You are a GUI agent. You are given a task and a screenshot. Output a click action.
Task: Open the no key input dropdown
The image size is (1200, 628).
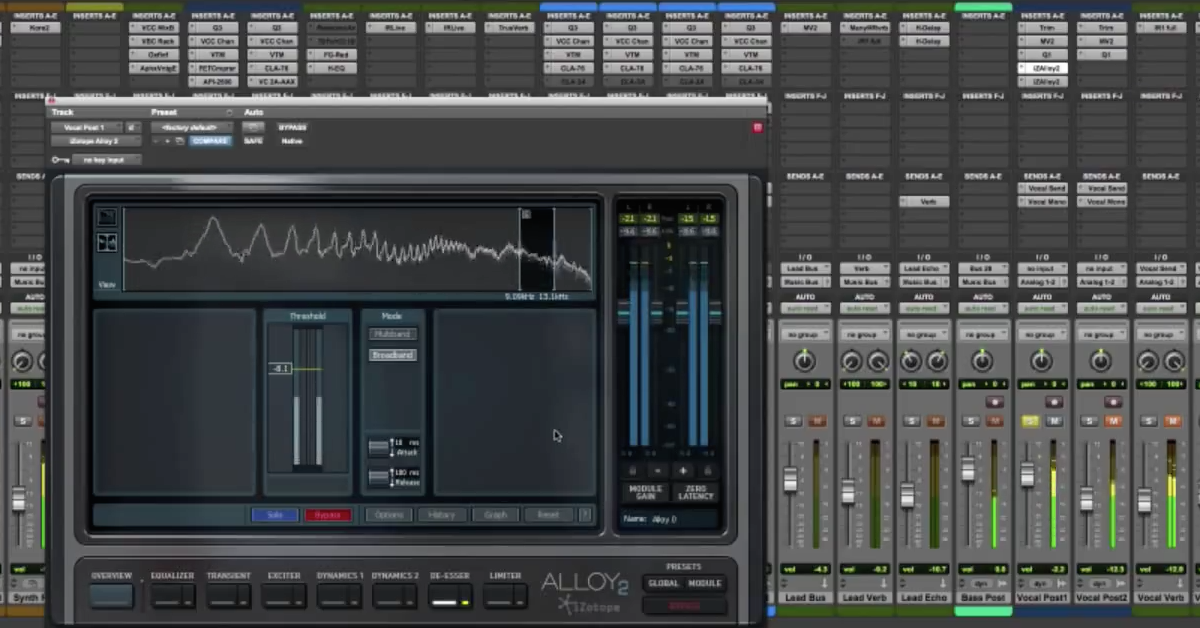[x=107, y=160]
